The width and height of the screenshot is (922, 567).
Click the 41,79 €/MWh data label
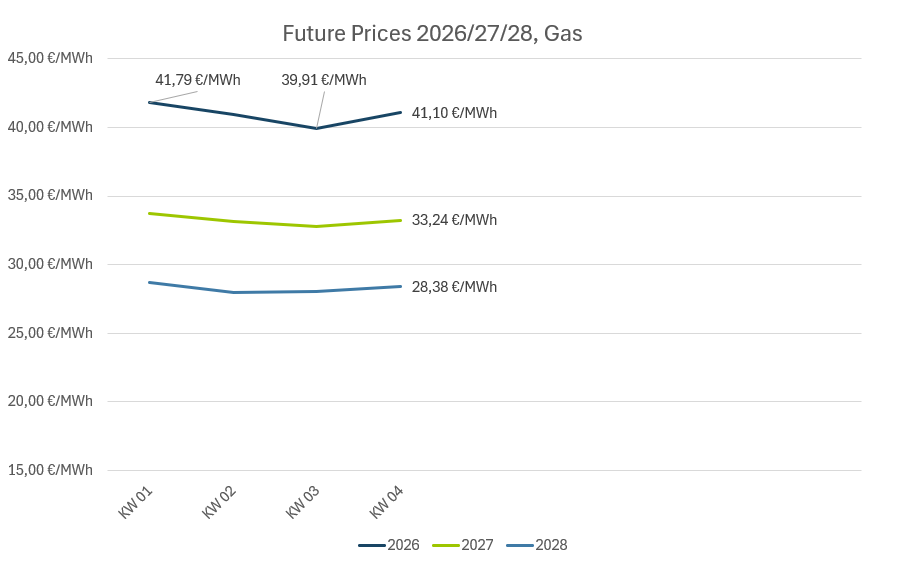coord(197,80)
